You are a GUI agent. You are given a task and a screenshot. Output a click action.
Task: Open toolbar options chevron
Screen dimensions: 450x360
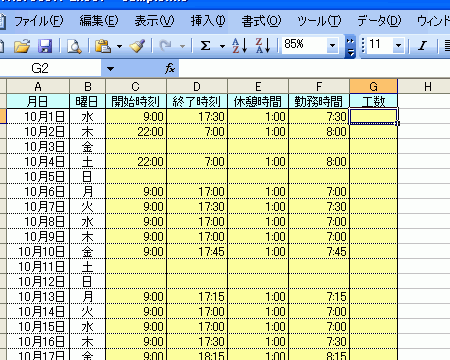(x=350, y=46)
